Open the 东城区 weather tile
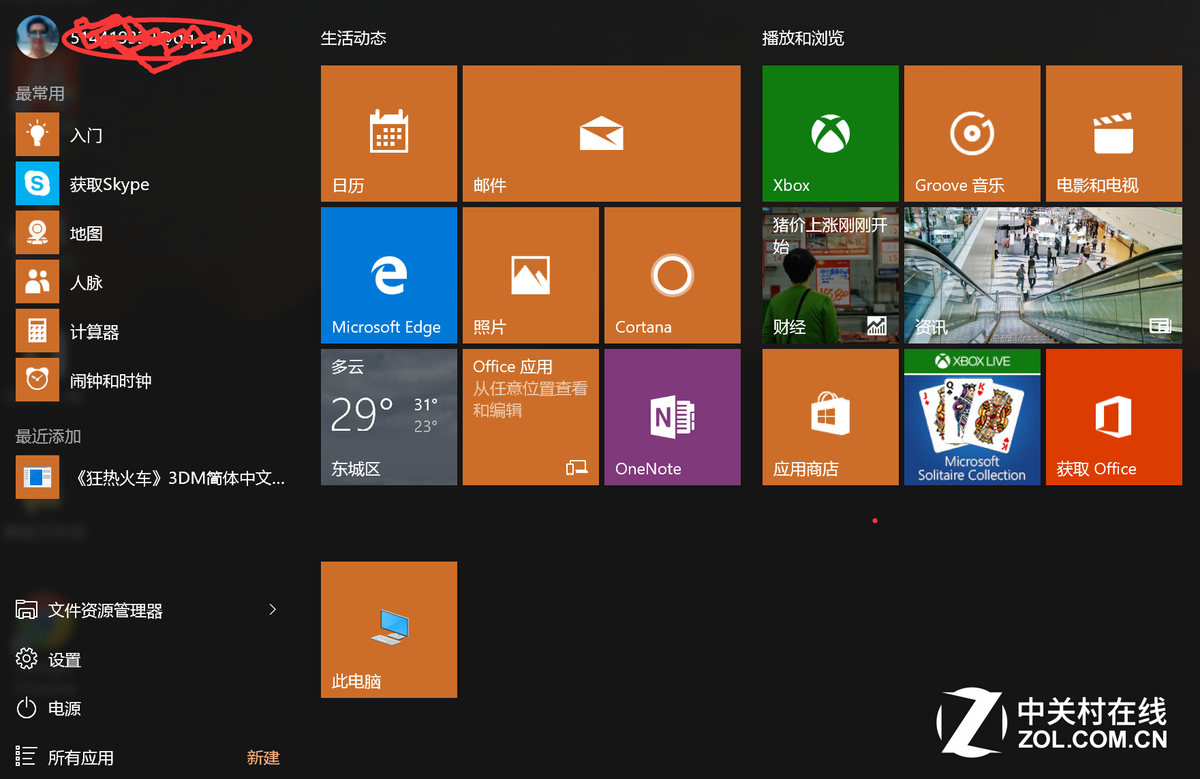 pos(389,417)
